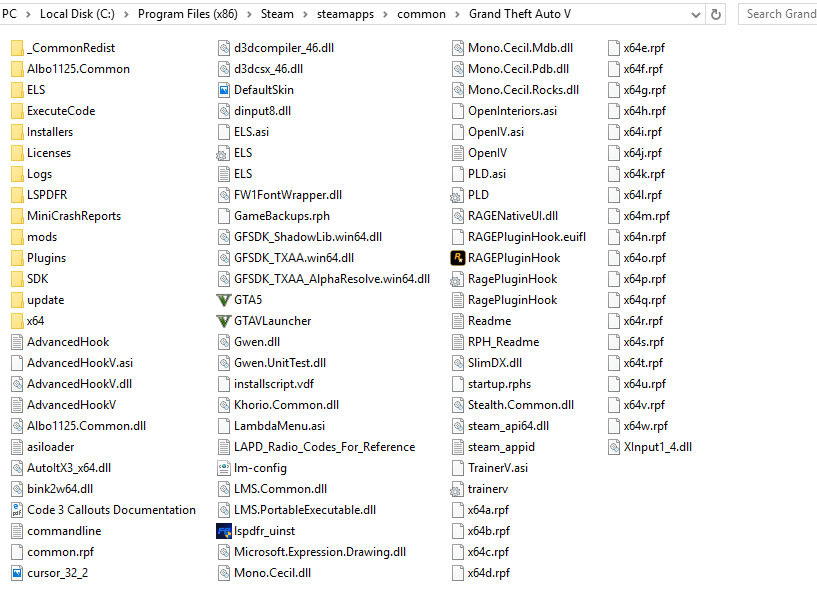Click the Plugins folder icon
The image size is (817, 596).
pos(17,258)
